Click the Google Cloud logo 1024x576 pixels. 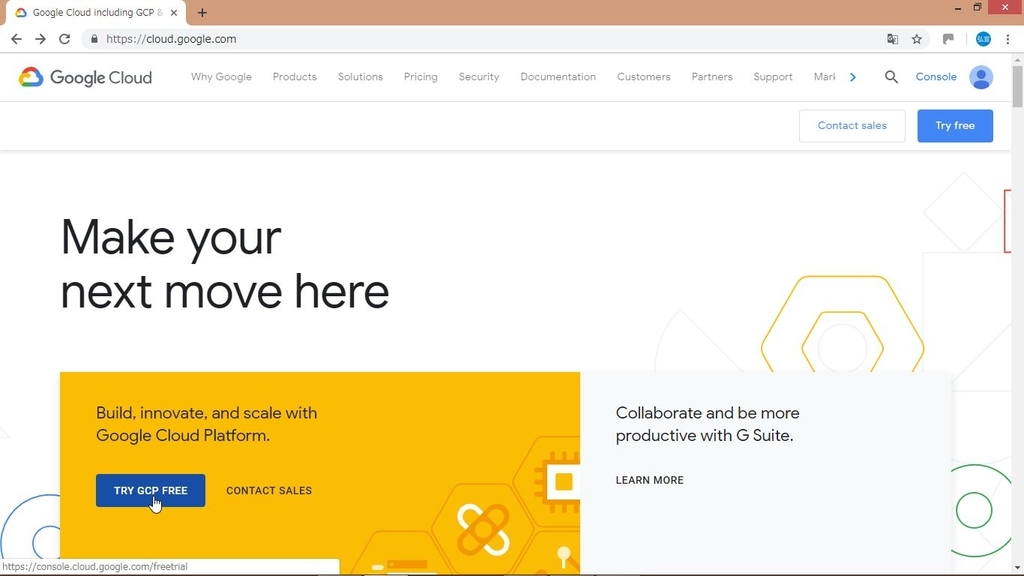pos(85,77)
